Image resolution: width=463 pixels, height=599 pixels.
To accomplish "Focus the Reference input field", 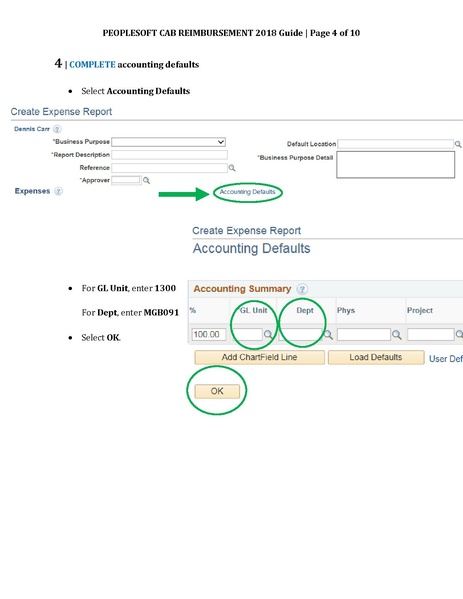I will (x=169, y=168).
